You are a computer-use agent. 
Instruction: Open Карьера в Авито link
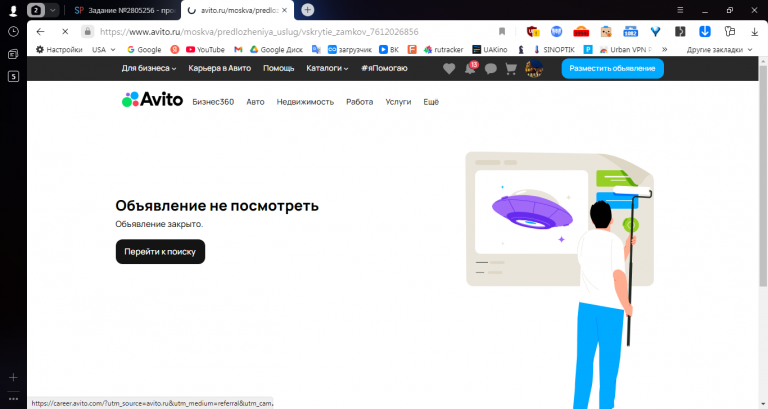(219, 69)
